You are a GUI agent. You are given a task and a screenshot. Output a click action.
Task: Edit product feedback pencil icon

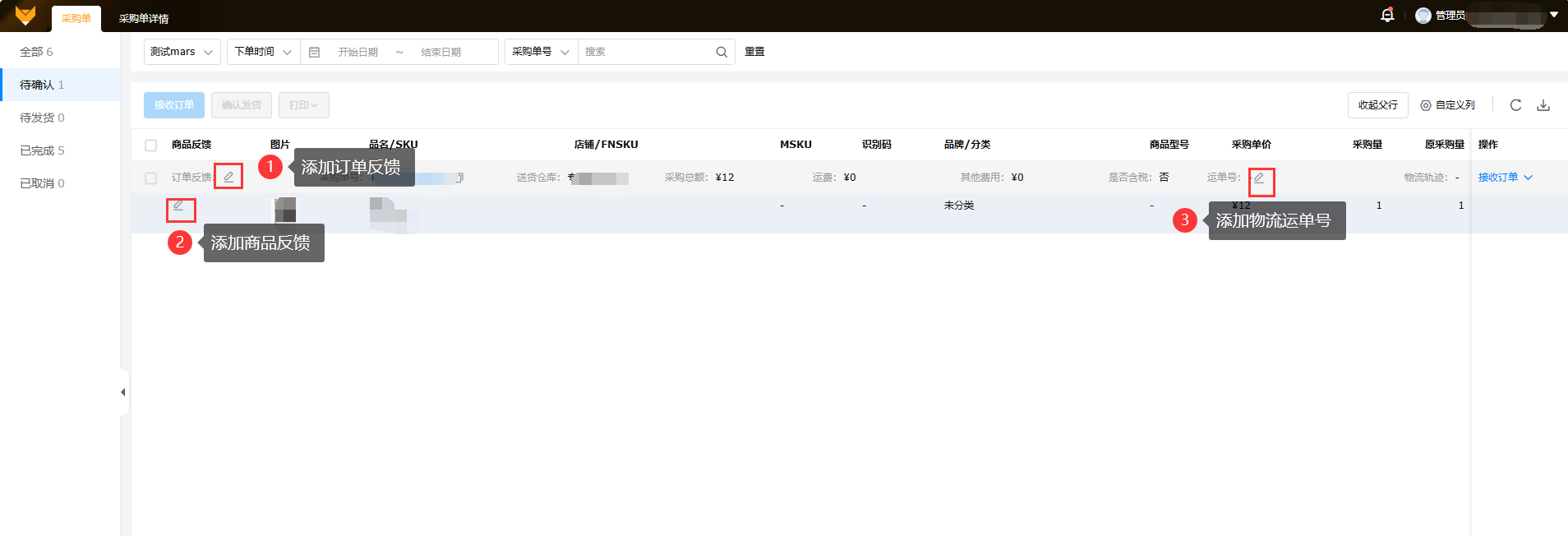178,206
